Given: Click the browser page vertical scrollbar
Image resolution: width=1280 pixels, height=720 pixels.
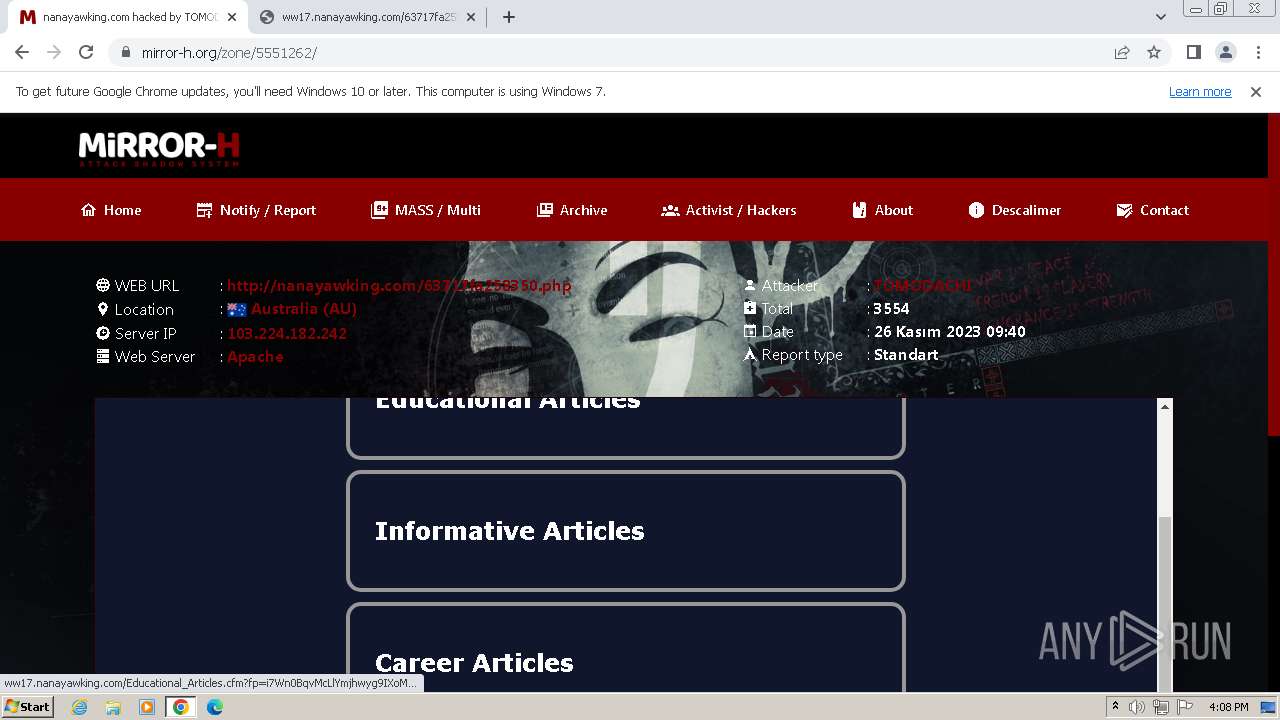Looking at the screenshot, I should (x=1273, y=275).
